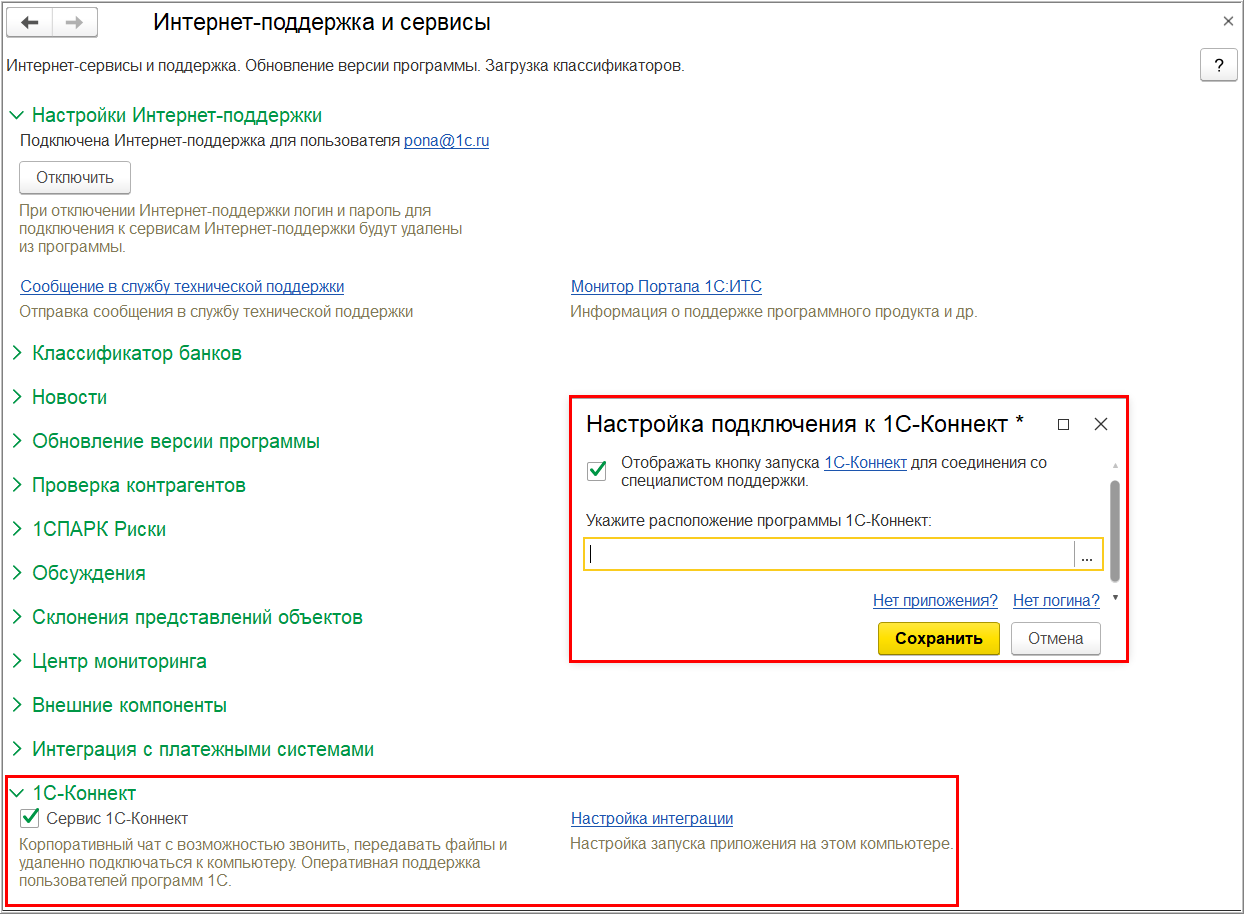
Task: Close the Интернет-поддержка и сервисы form
Action: pos(1228,21)
